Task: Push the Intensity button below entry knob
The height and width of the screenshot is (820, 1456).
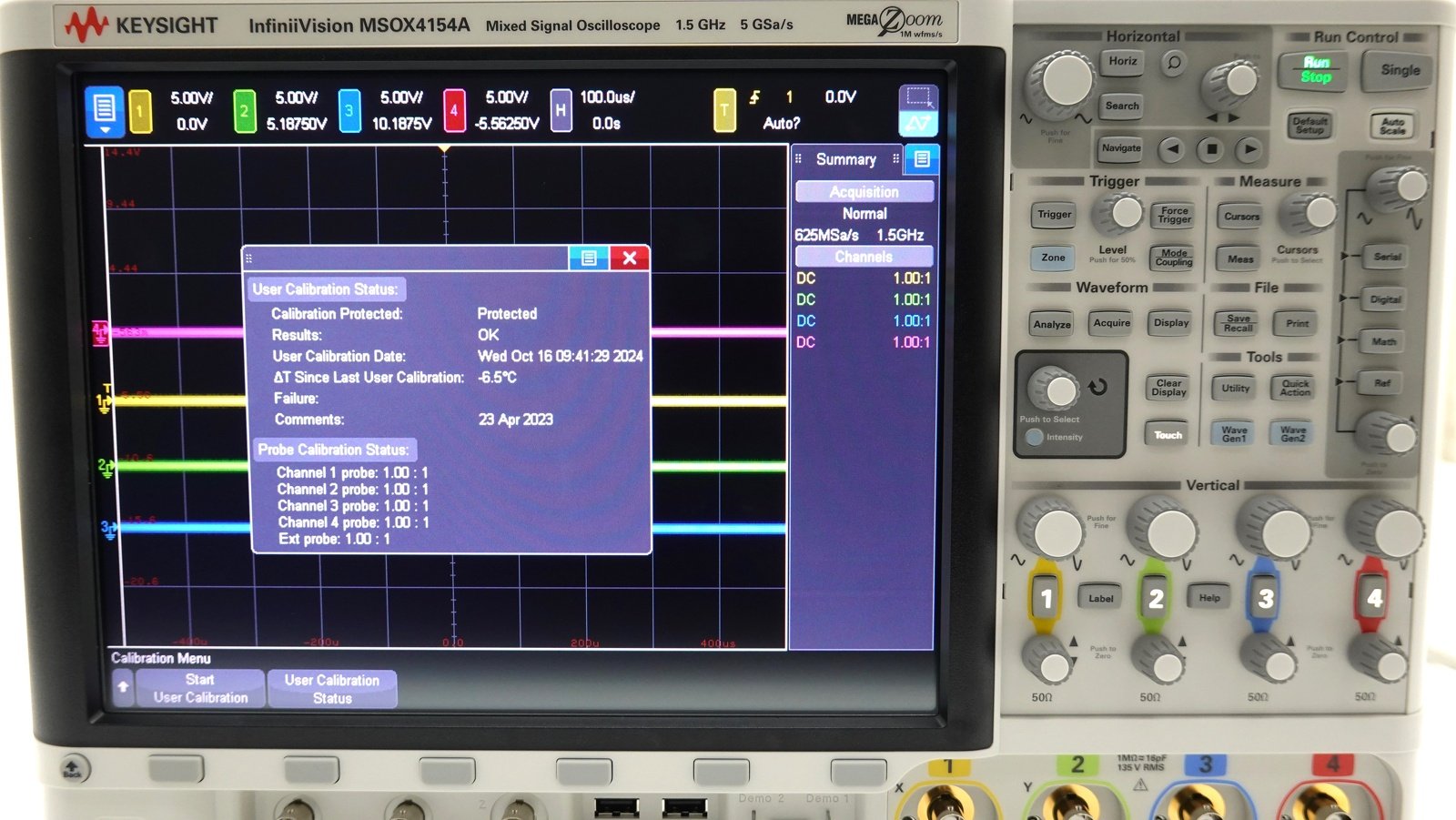Action: tap(1034, 438)
